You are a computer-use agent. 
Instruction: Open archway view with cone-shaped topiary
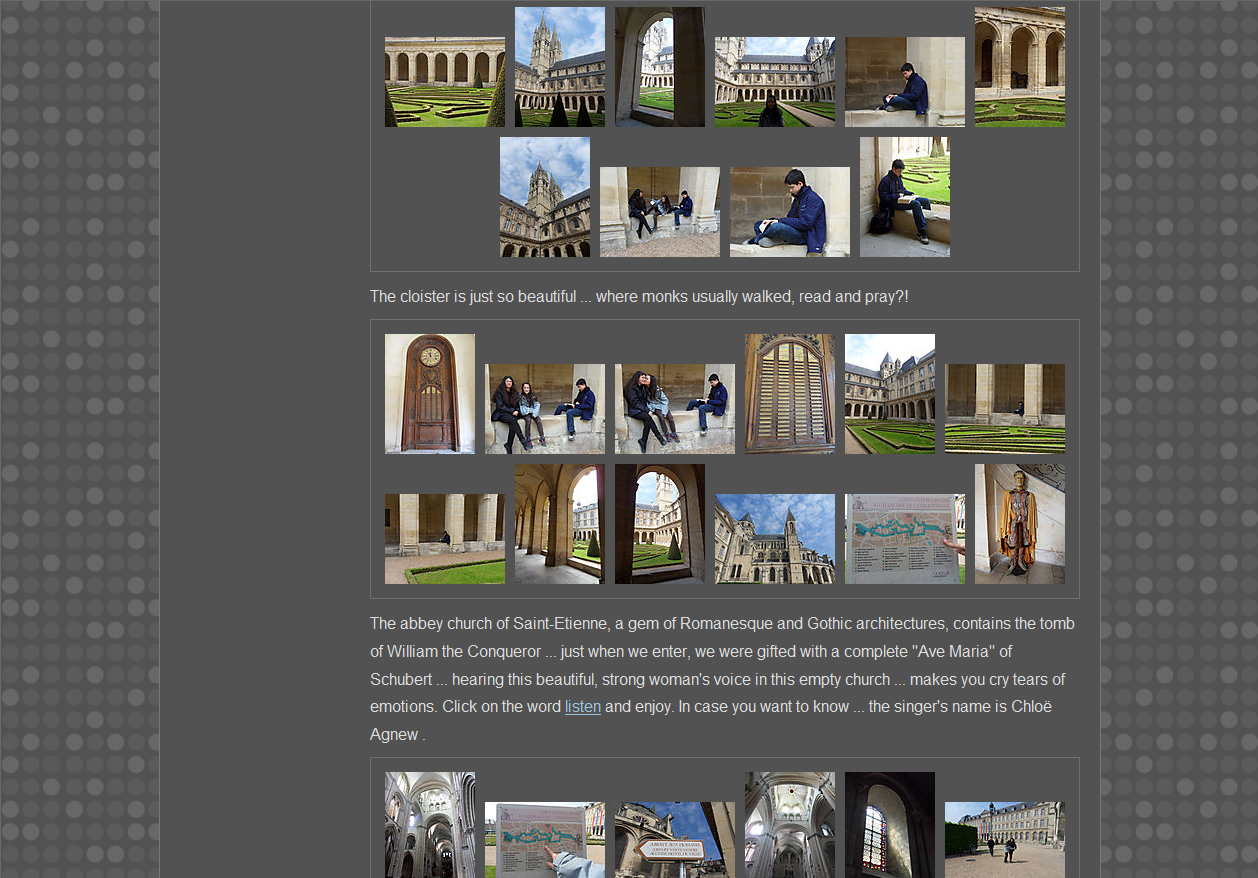point(659,523)
